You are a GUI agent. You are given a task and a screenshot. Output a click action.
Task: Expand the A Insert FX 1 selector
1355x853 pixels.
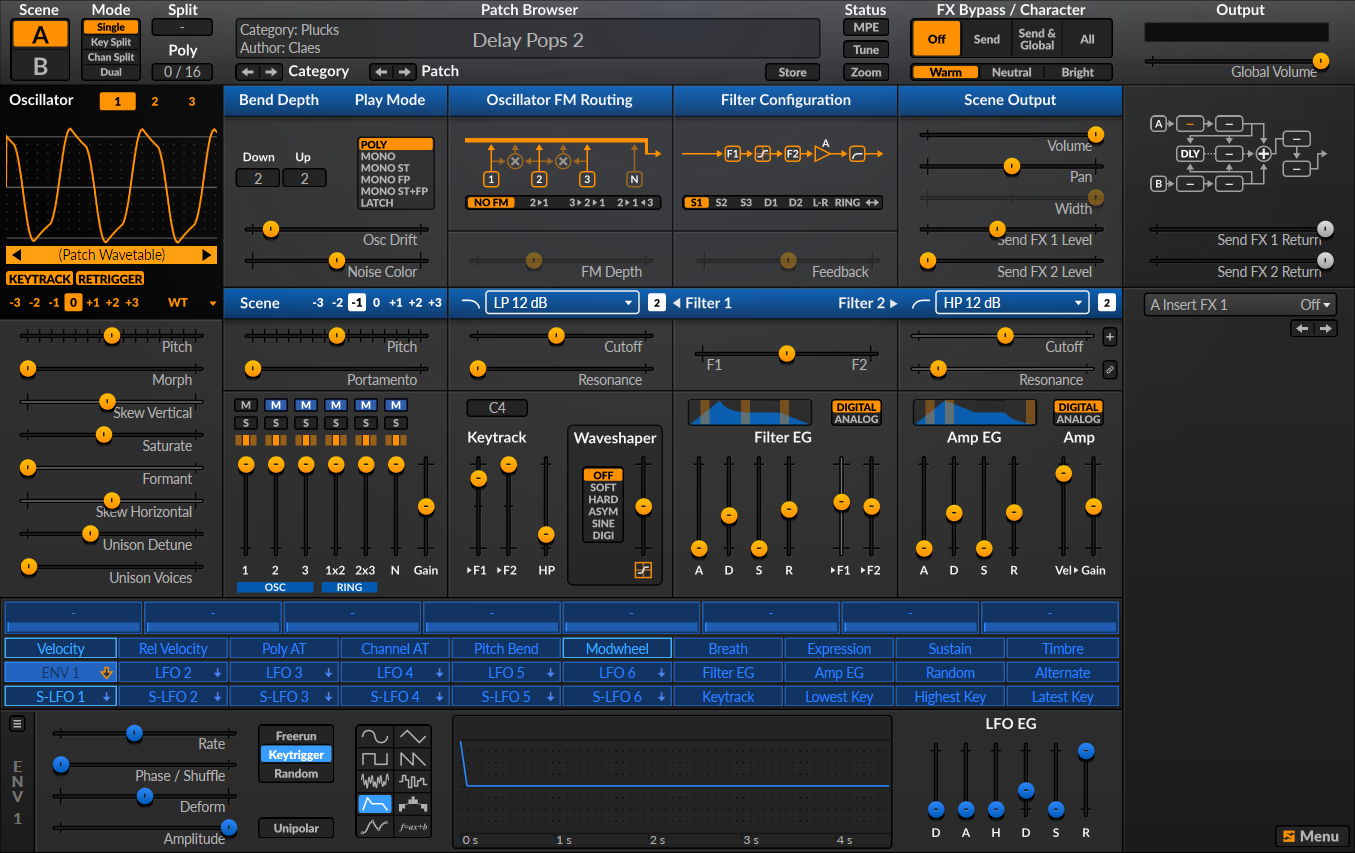click(x=1240, y=305)
